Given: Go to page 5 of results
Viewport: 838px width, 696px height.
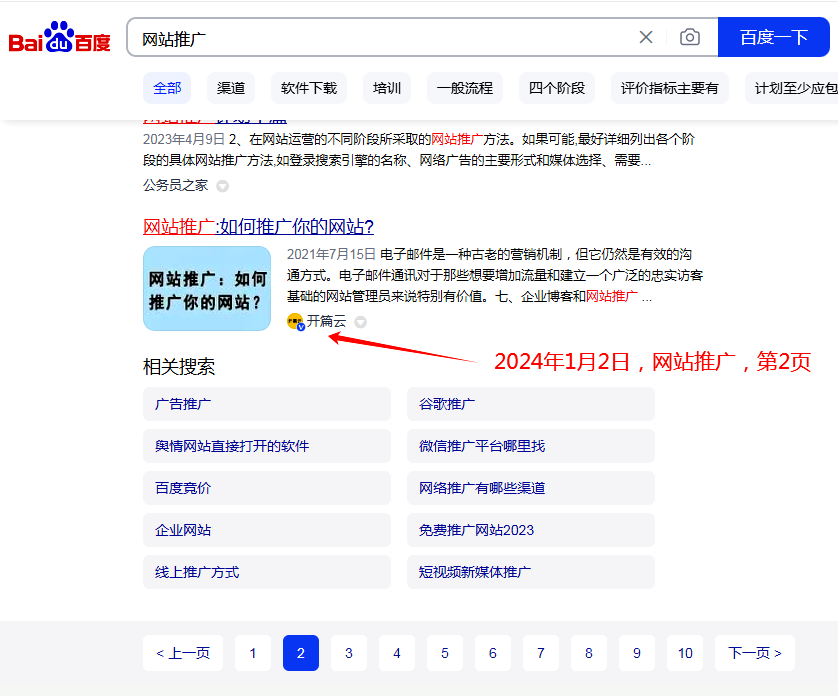Looking at the screenshot, I should [444, 653].
